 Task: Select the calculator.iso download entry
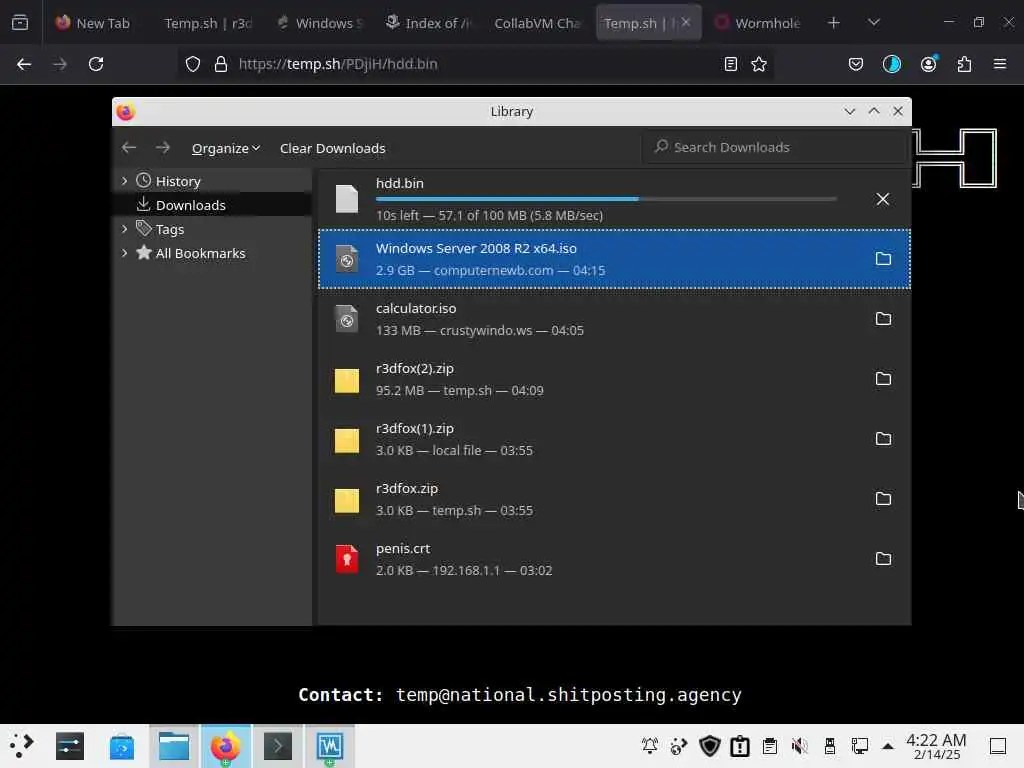[614, 319]
